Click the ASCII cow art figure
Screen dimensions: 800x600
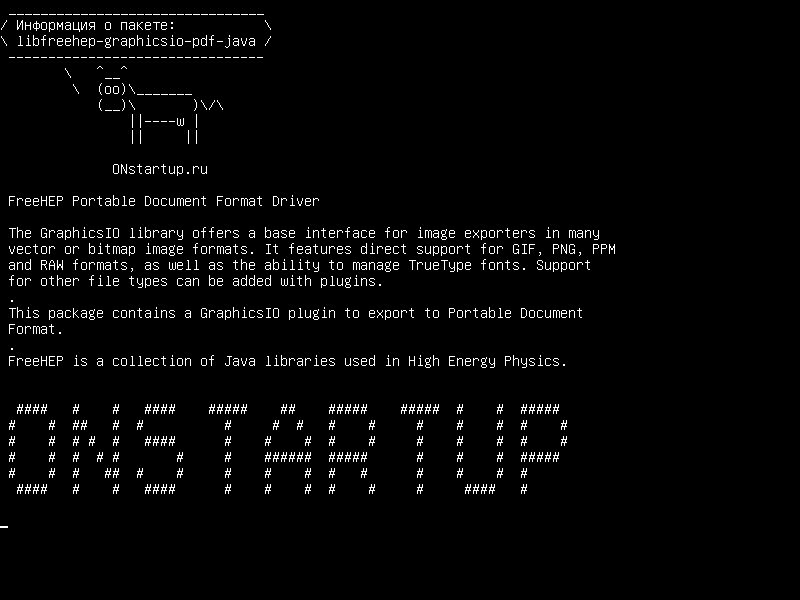click(x=144, y=105)
